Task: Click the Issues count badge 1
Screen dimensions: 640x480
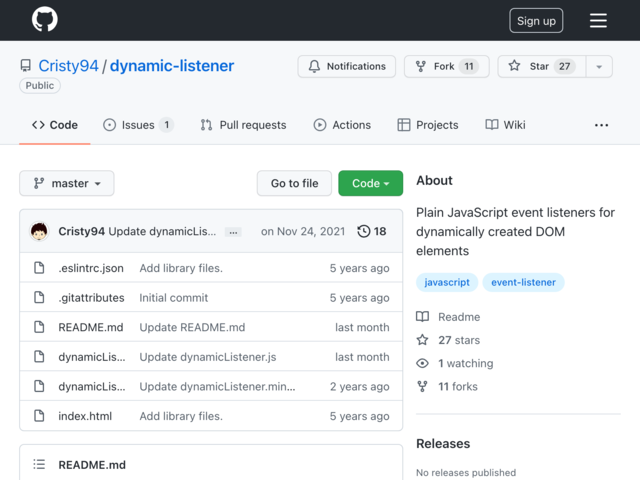Action: tap(167, 125)
